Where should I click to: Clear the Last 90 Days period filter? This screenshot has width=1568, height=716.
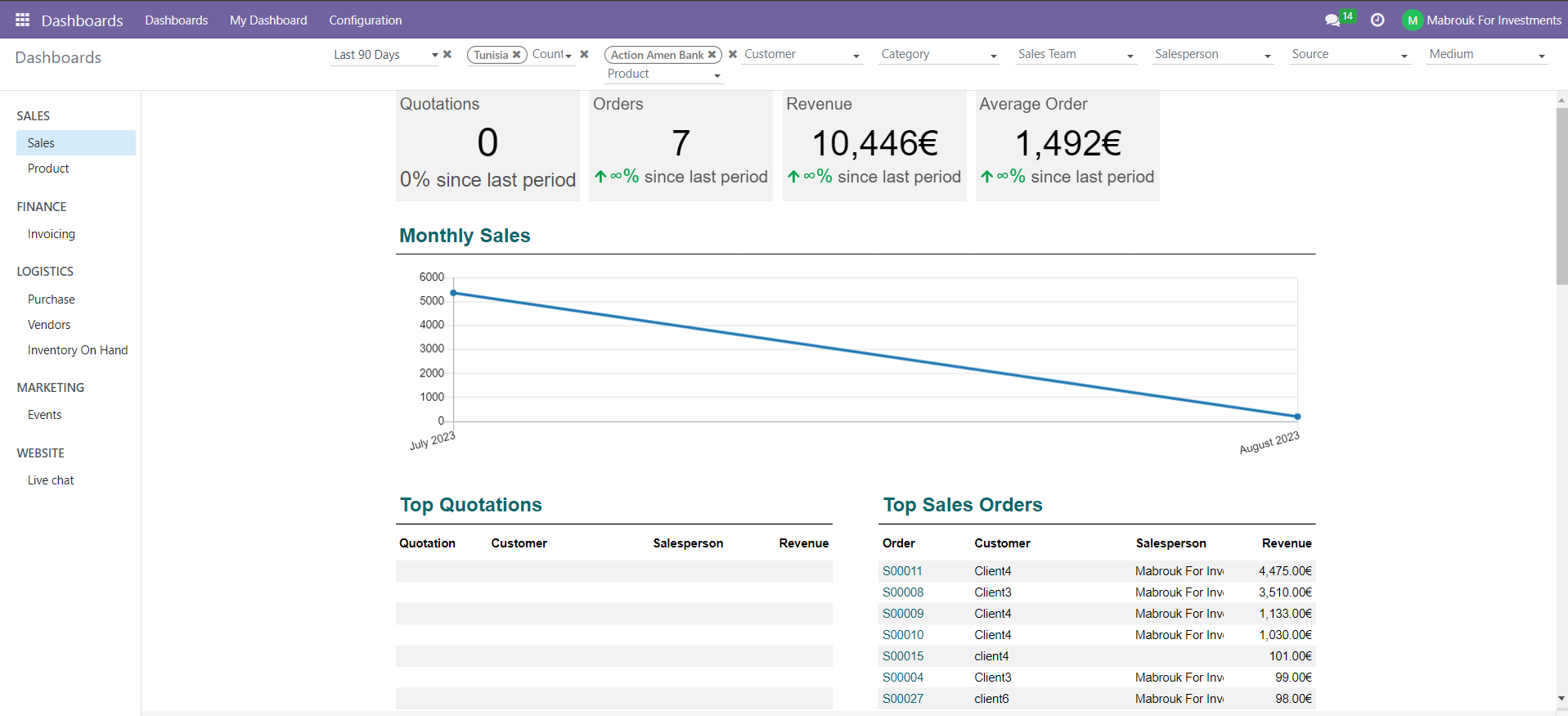point(447,55)
